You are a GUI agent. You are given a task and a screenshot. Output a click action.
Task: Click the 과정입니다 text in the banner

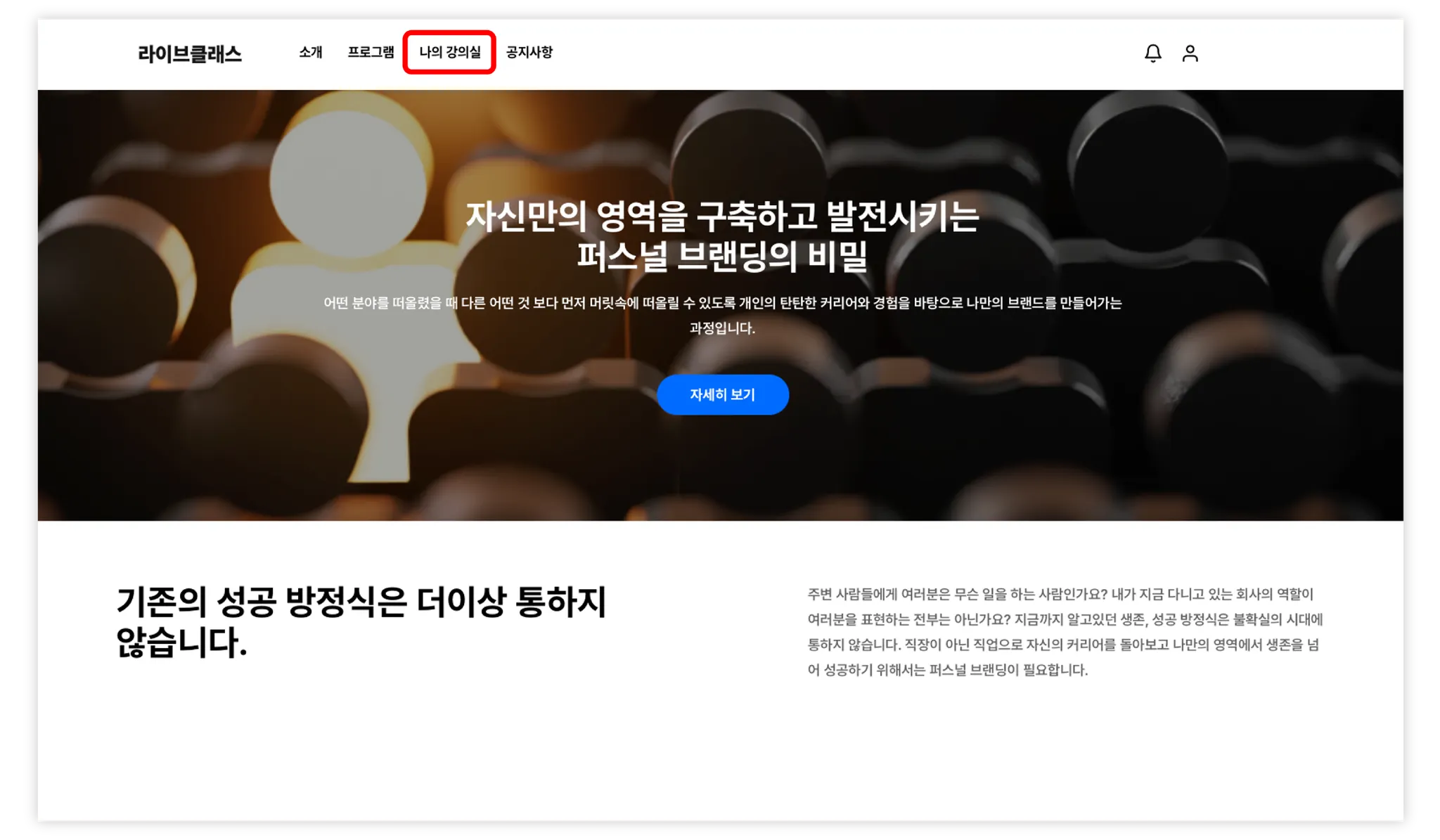pos(722,328)
